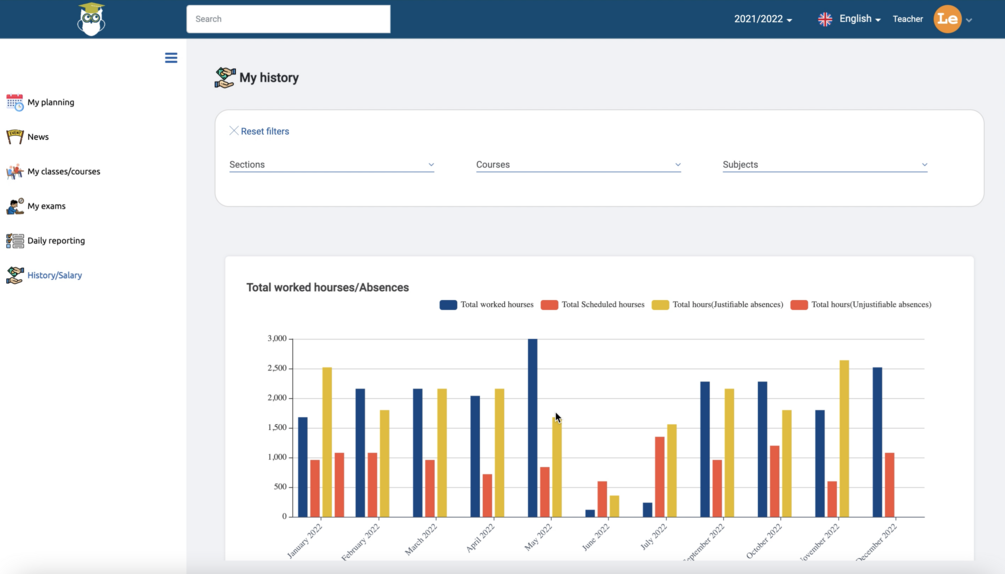Expand the Courses dropdown
The height and width of the screenshot is (574, 1005).
[x=579, y=165]
